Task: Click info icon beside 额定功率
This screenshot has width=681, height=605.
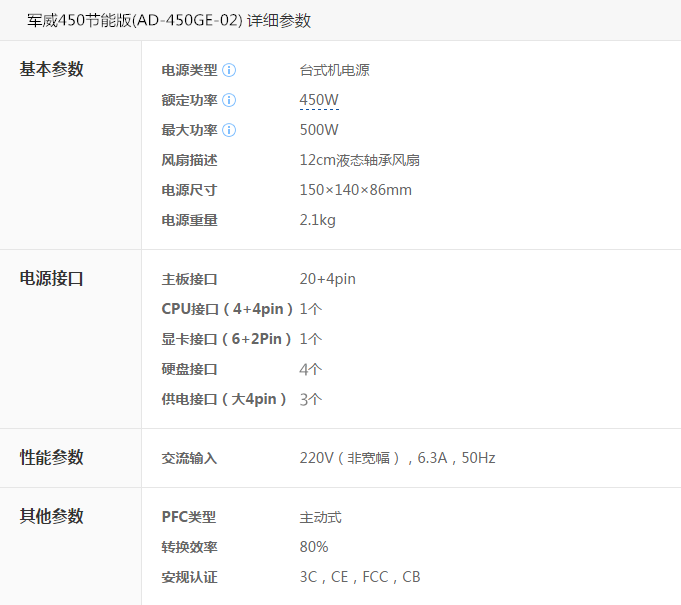Action: tap(229, 100)
